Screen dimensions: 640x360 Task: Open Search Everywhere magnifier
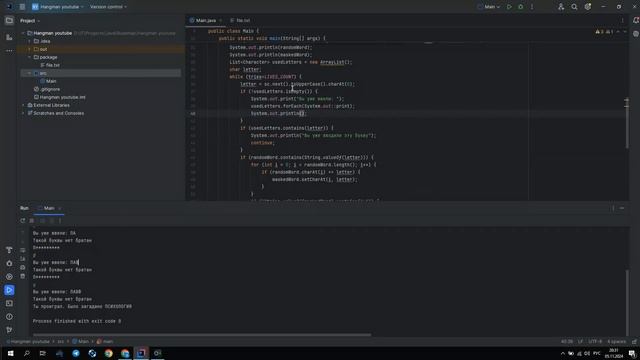pos(574,7)
